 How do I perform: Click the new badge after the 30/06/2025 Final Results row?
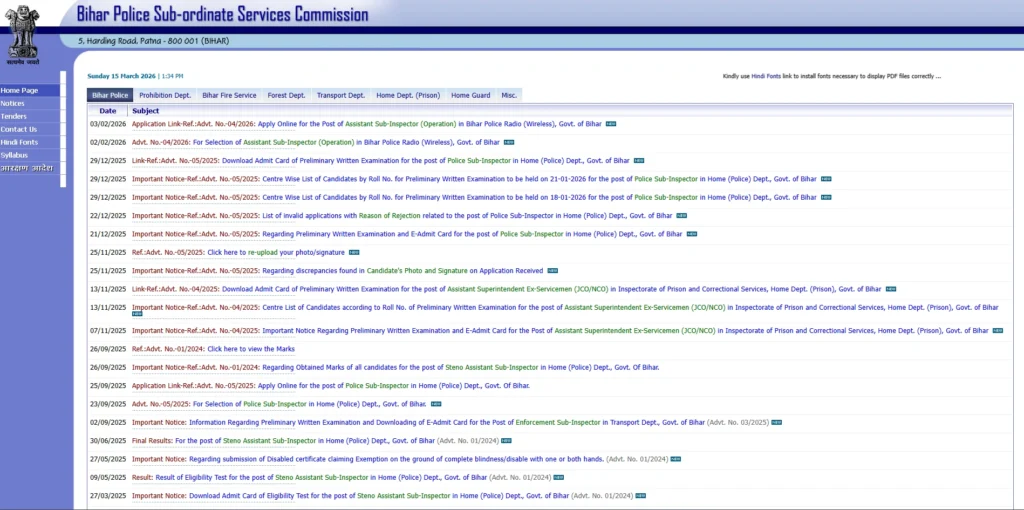pyautogui.click(x=506, y=441)
